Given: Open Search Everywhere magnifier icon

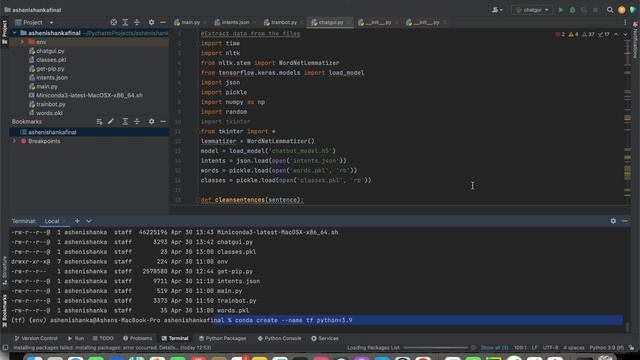Looking at the screenshot, I should tap(610, 10).
